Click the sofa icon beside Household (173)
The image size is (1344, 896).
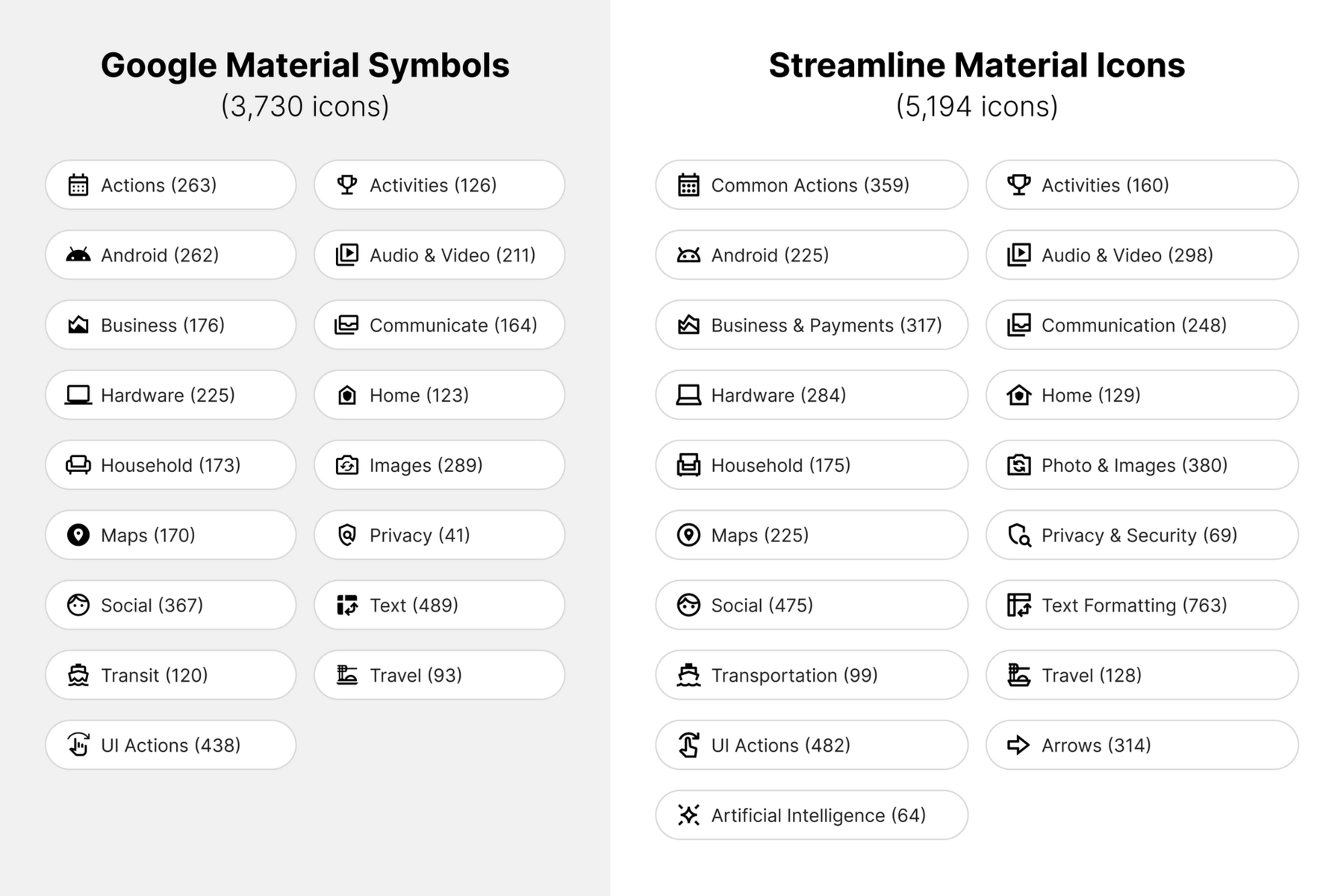(78, 464)
